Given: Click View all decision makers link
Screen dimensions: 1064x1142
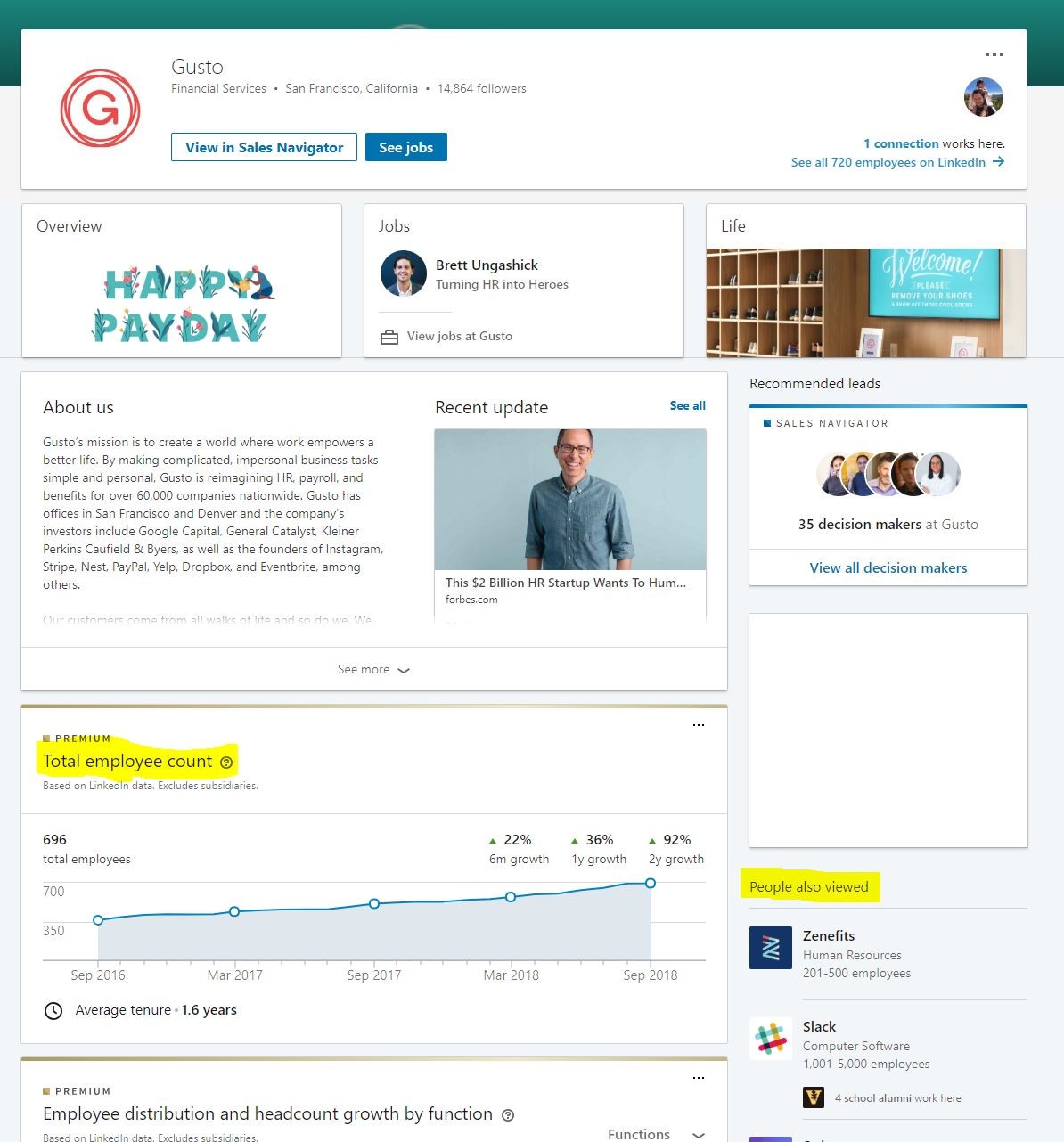Looking at the screenshot, I should click(888, 567).
